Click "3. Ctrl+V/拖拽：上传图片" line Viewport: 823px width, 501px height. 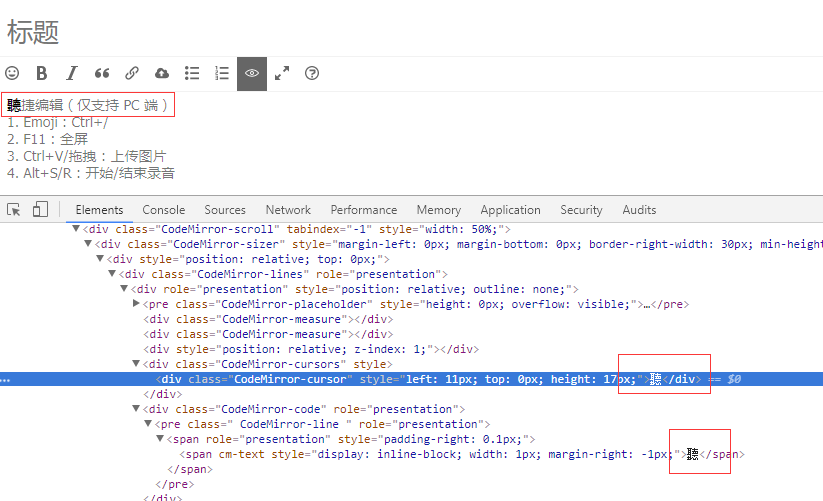click(87, 156)
